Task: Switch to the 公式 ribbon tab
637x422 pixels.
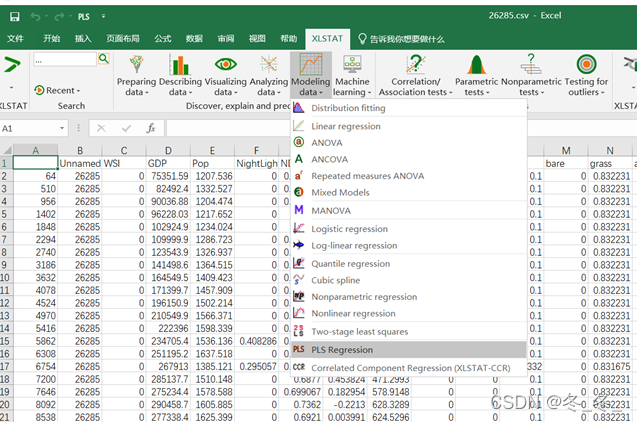Action: click(162, 39)
